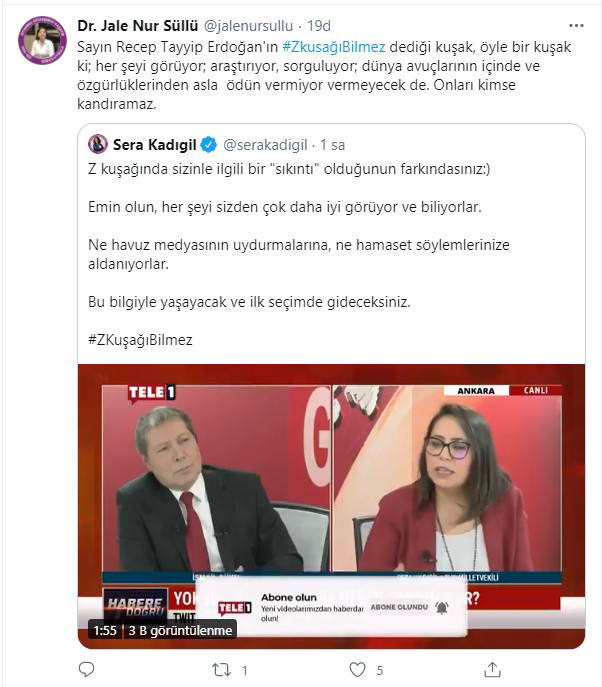Click the notification bell in the subscribe banner
The image size is (602, 687).
coord(442,607)
